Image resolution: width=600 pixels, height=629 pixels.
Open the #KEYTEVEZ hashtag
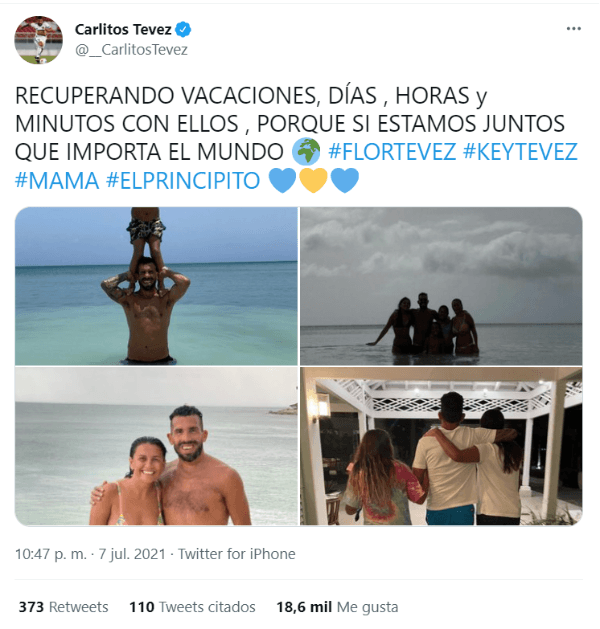point(521,152)
